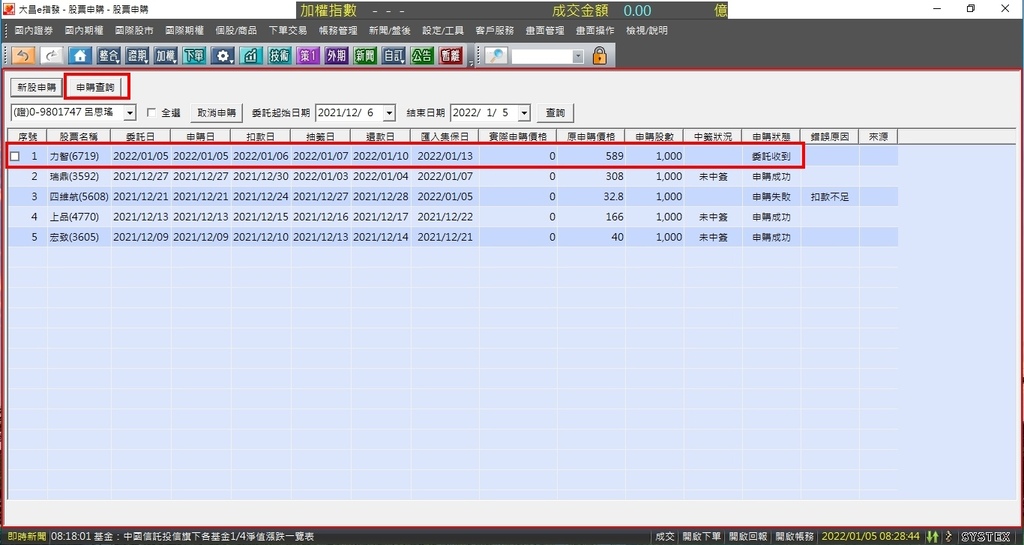Open the 客戶服務 menu

tap(494, 31)
